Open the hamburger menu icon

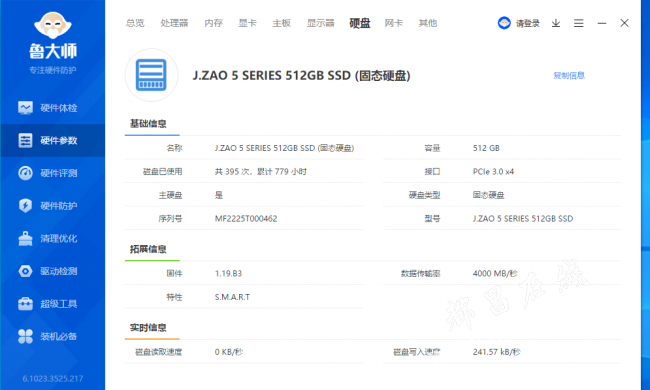coord(579,23)
